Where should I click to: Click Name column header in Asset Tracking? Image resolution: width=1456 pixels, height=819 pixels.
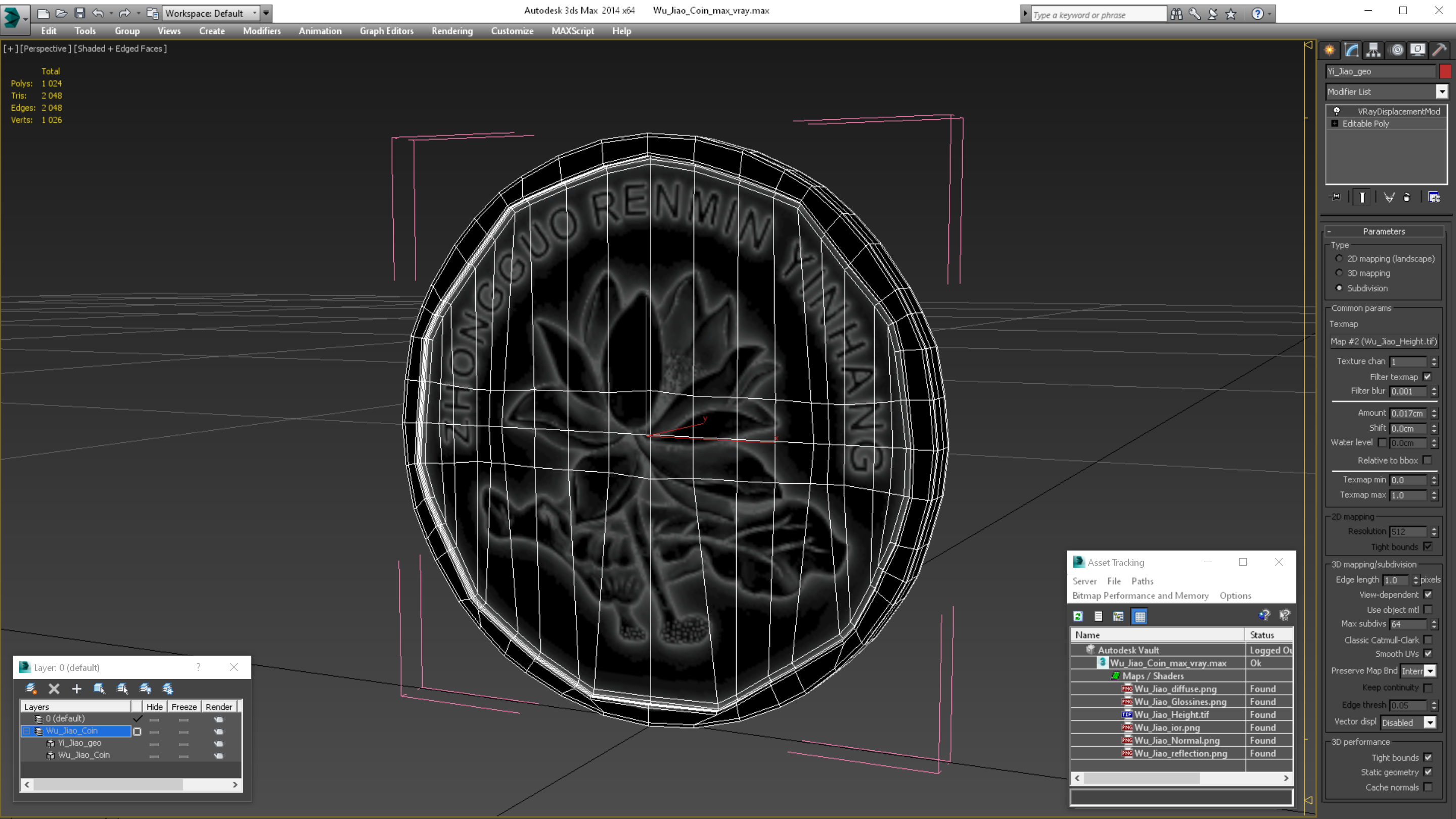point(1157,635)
